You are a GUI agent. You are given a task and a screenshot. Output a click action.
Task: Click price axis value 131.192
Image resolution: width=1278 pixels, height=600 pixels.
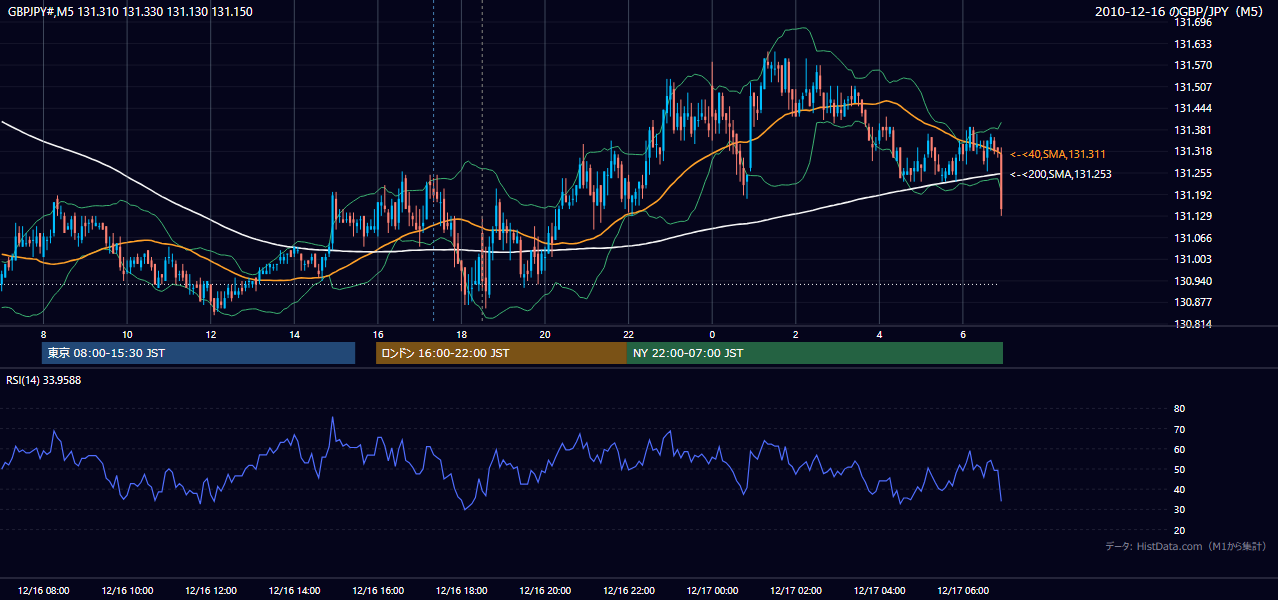[1192, 195]
